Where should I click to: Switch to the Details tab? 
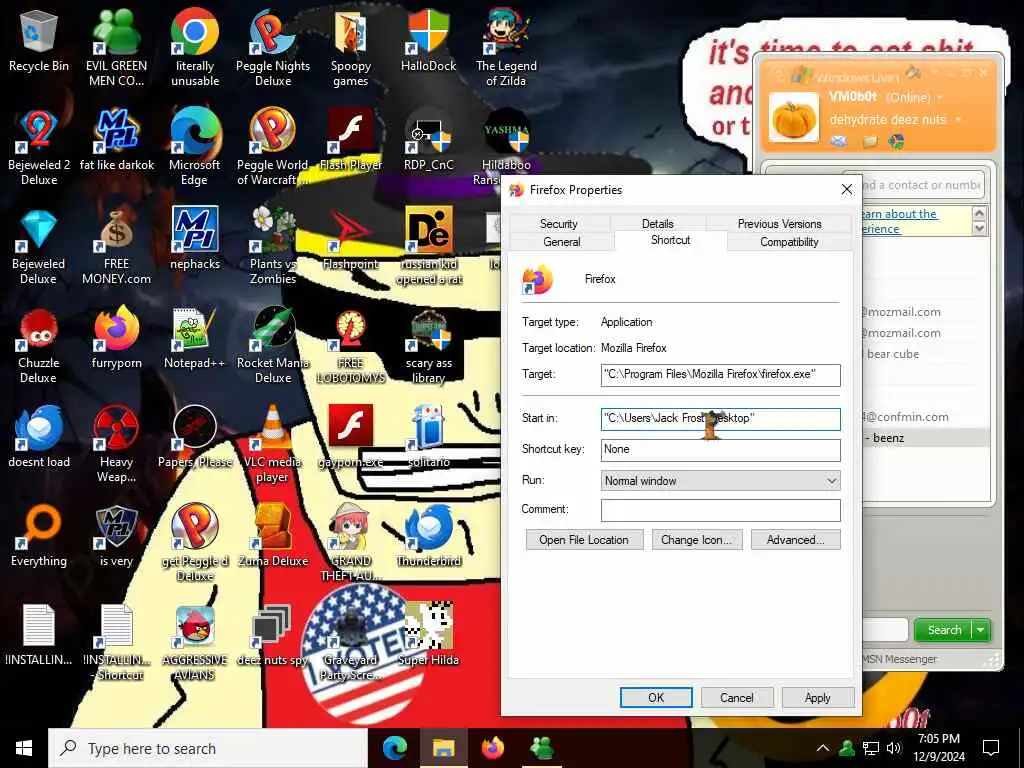click(x=657, y=223)
